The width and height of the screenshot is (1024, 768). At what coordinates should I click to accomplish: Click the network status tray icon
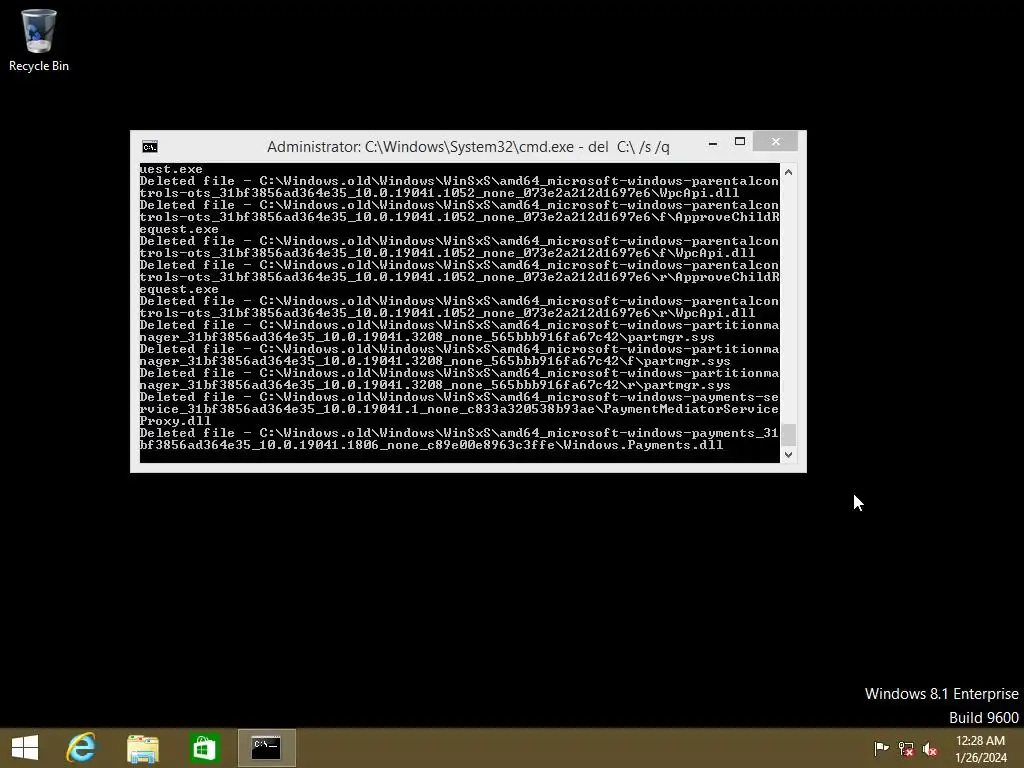pos(906,748)
